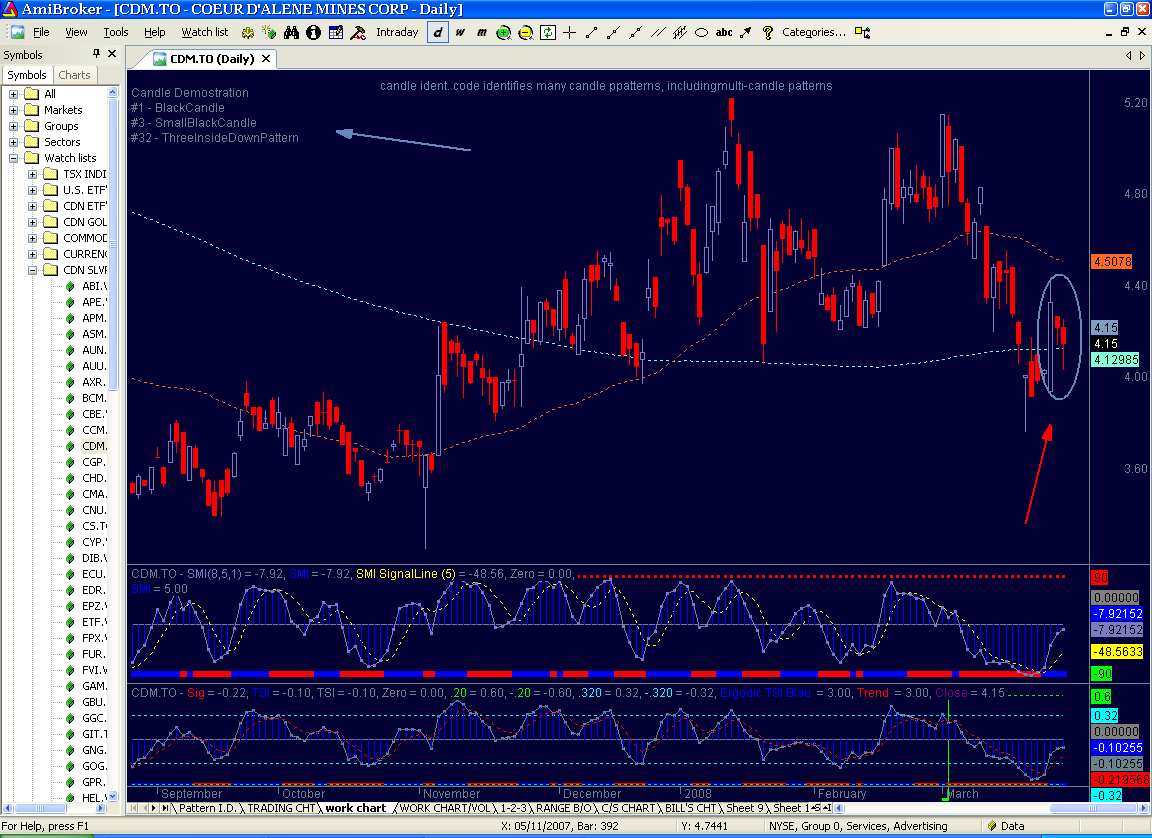
Task: Toggle the daily 'd' interval button
Action: 437,32
